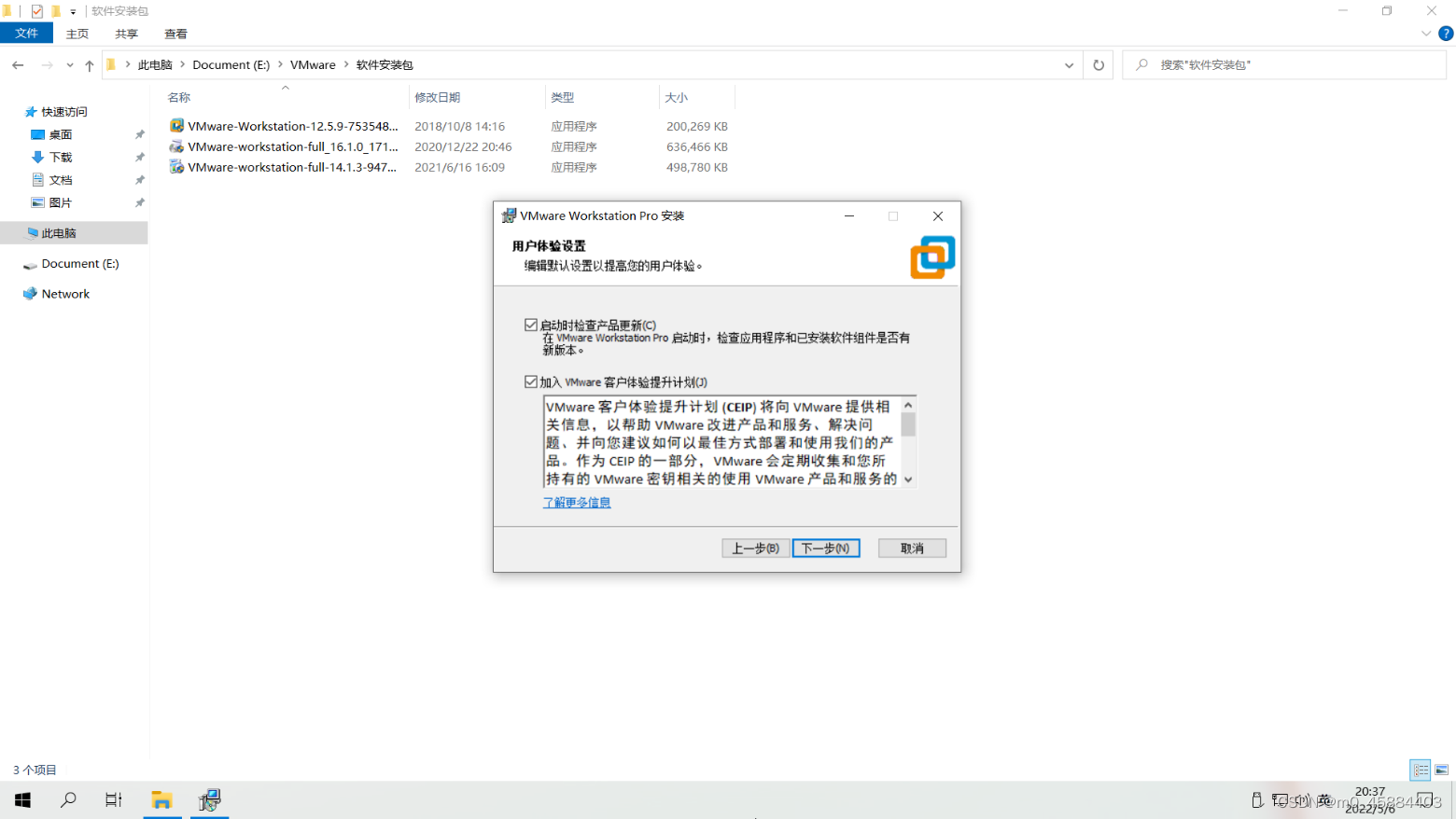
Task: Click the VMware-workstation-full-14.1.3-947 file name
Action: [292, 167]
